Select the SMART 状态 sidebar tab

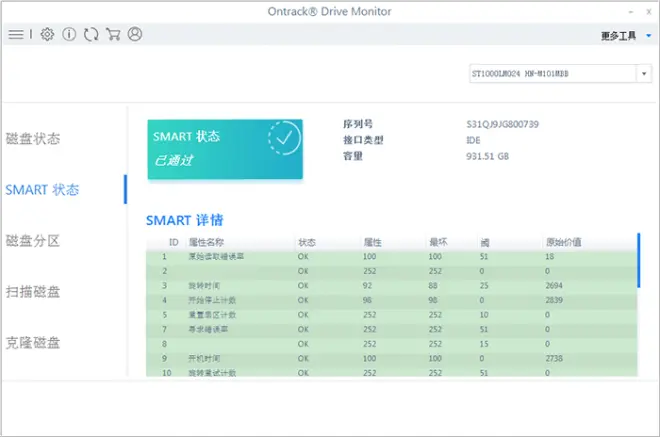[42, 190]
